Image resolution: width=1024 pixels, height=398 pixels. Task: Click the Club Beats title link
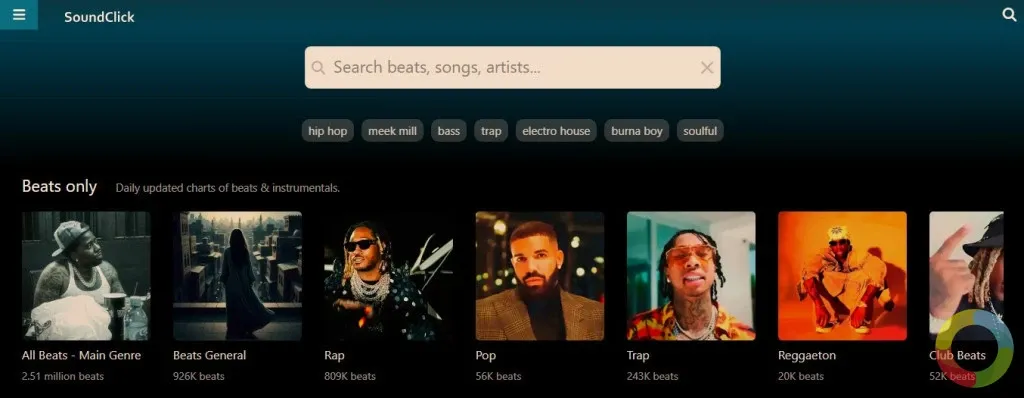pos(957,356)
